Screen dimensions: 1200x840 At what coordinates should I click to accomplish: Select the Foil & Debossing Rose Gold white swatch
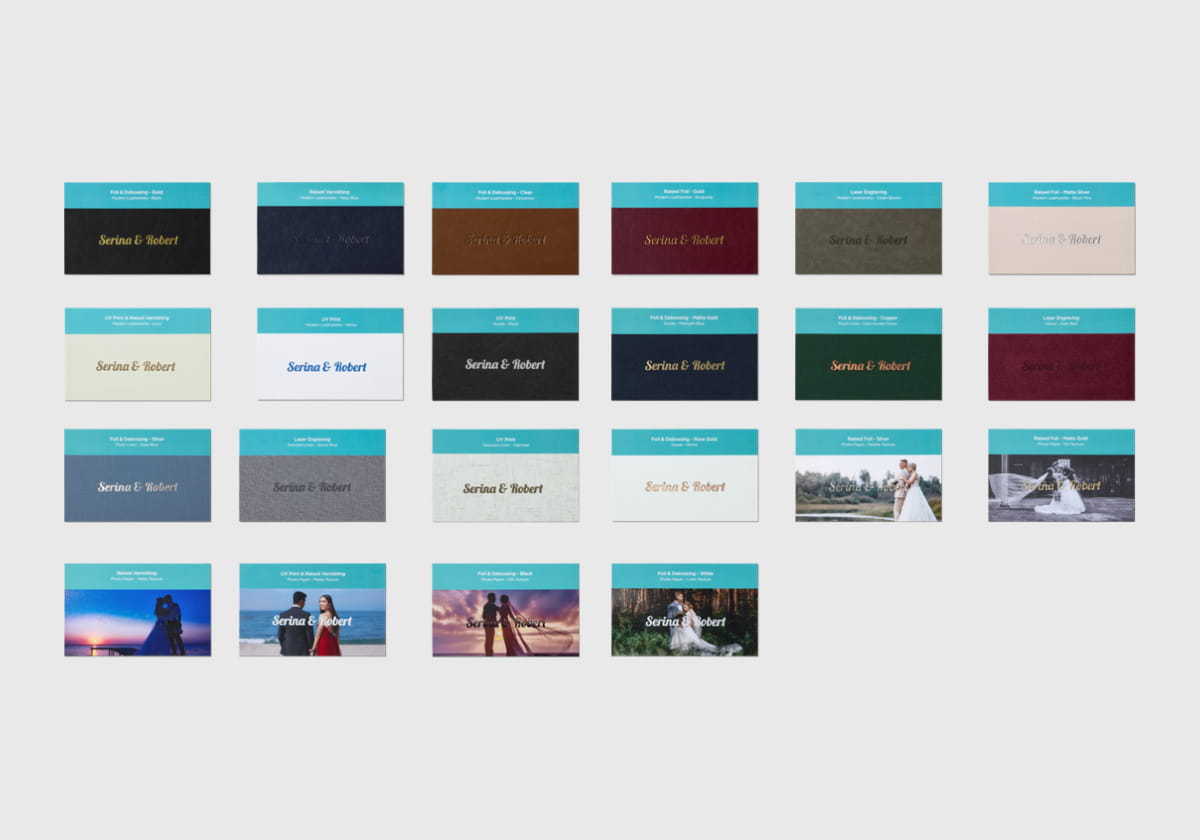coord(684,475)
